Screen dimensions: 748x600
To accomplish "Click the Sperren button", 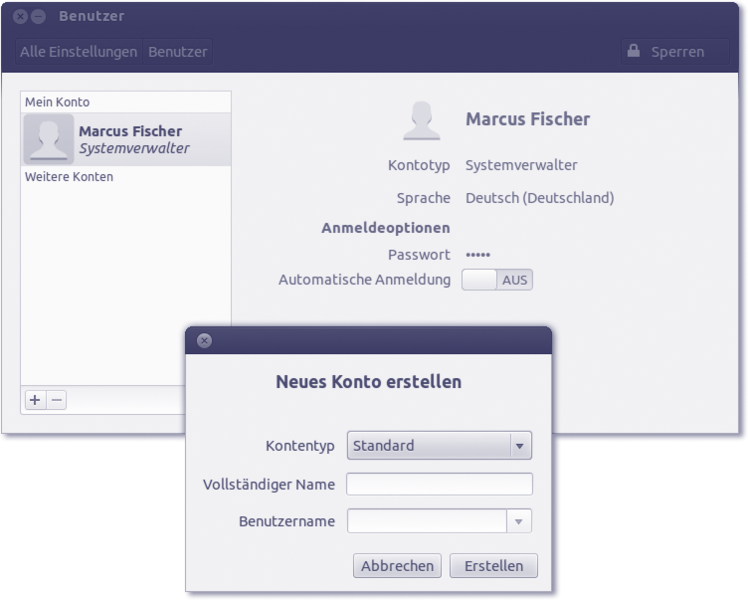I will pos(676,52).
